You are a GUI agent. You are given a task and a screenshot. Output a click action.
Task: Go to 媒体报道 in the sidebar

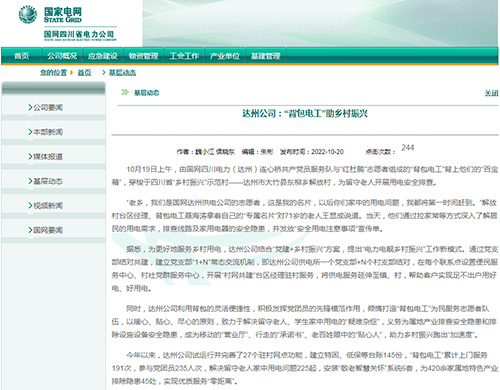pos(48,156)
